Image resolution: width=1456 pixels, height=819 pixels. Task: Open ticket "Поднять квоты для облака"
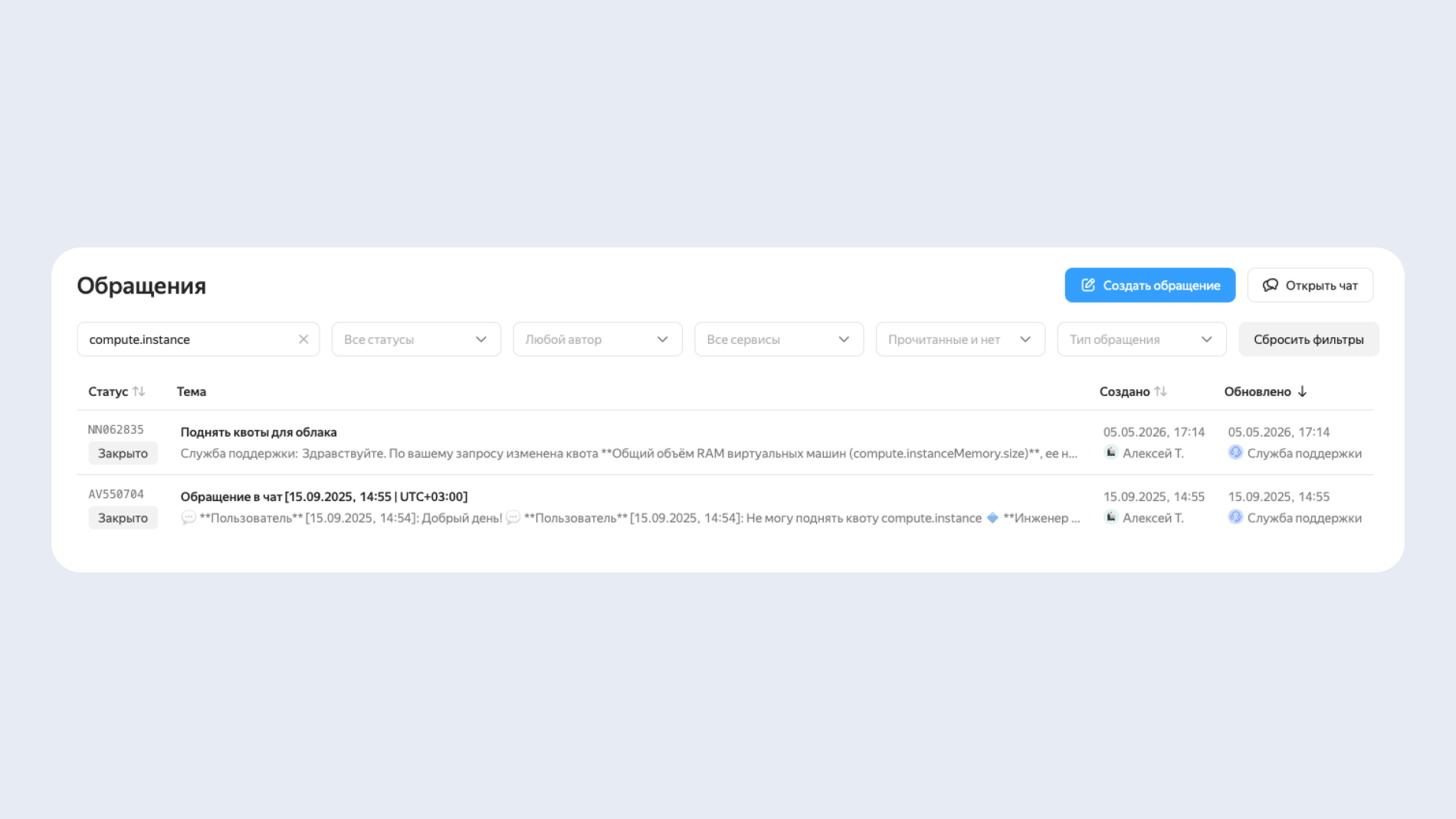(258, 432)
